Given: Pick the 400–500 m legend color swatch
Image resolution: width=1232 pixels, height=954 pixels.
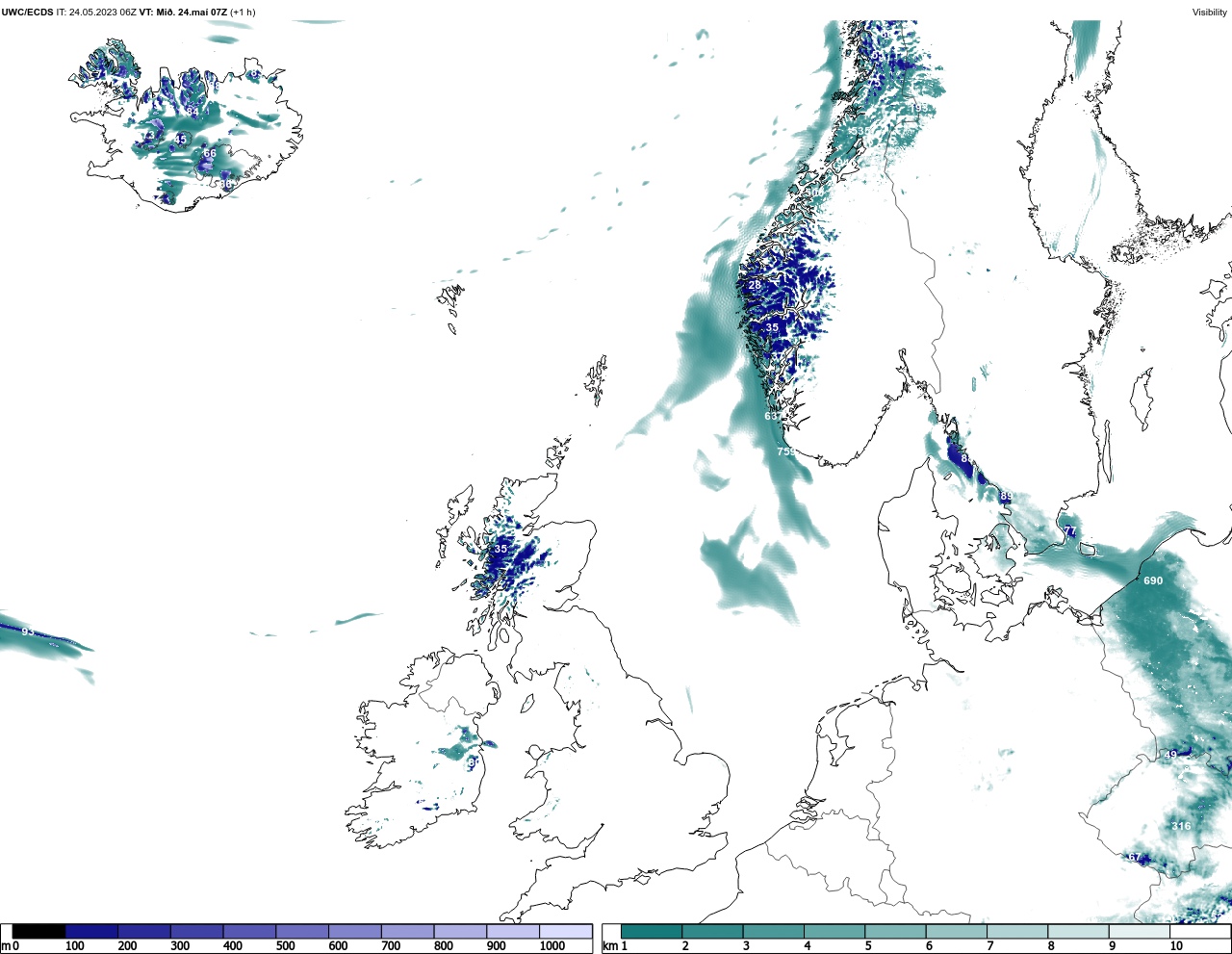Looking at the screenshot, I should (x=249, y=931).
